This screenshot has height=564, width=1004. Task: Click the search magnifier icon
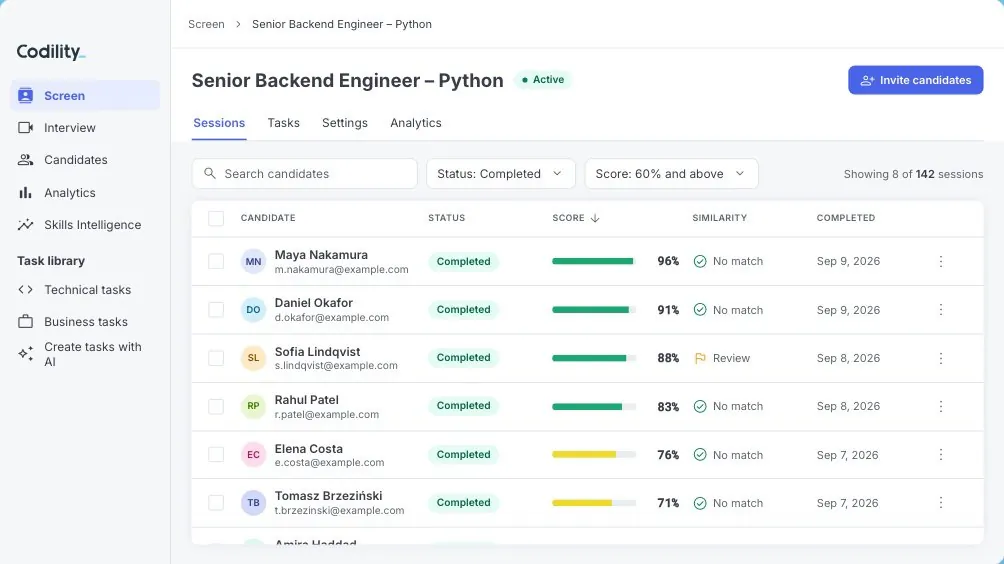coord(209,173)
